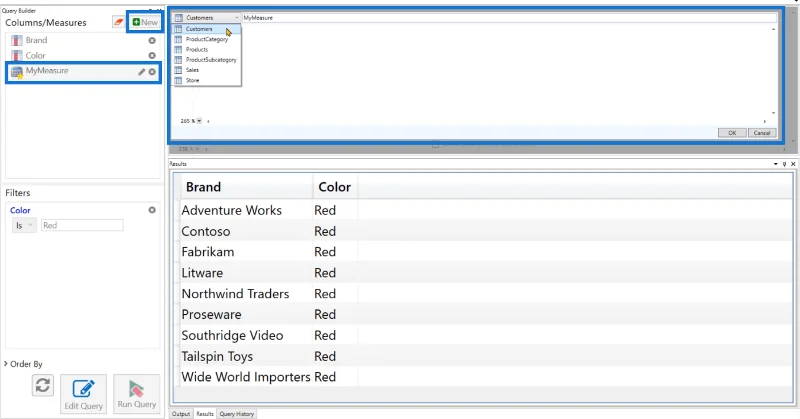Click the circular refresh icon button

43,385
